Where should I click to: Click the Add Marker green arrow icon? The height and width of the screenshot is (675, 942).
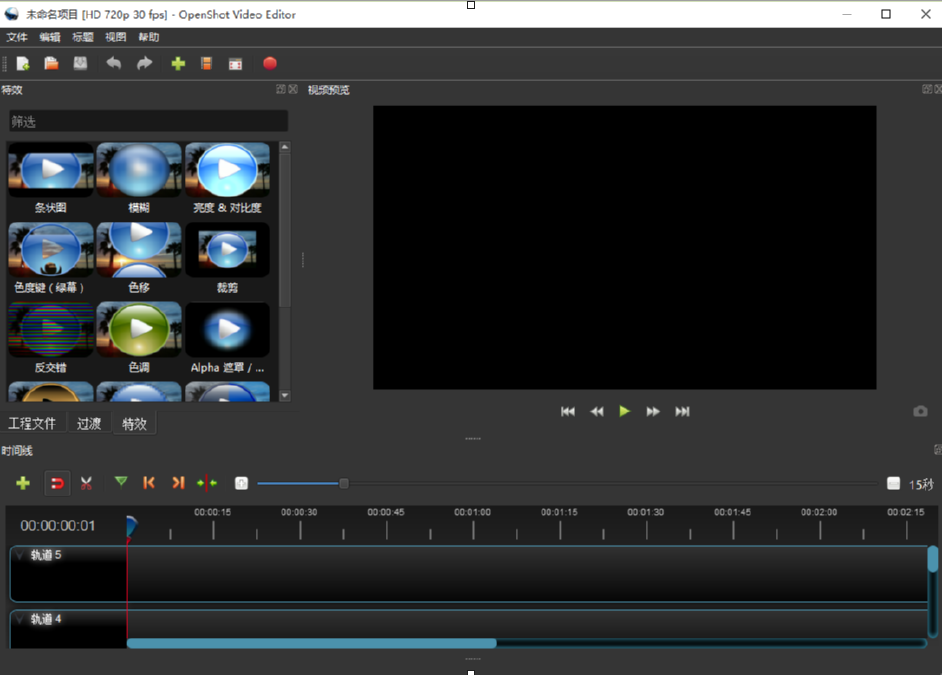(x=121, y=482)
